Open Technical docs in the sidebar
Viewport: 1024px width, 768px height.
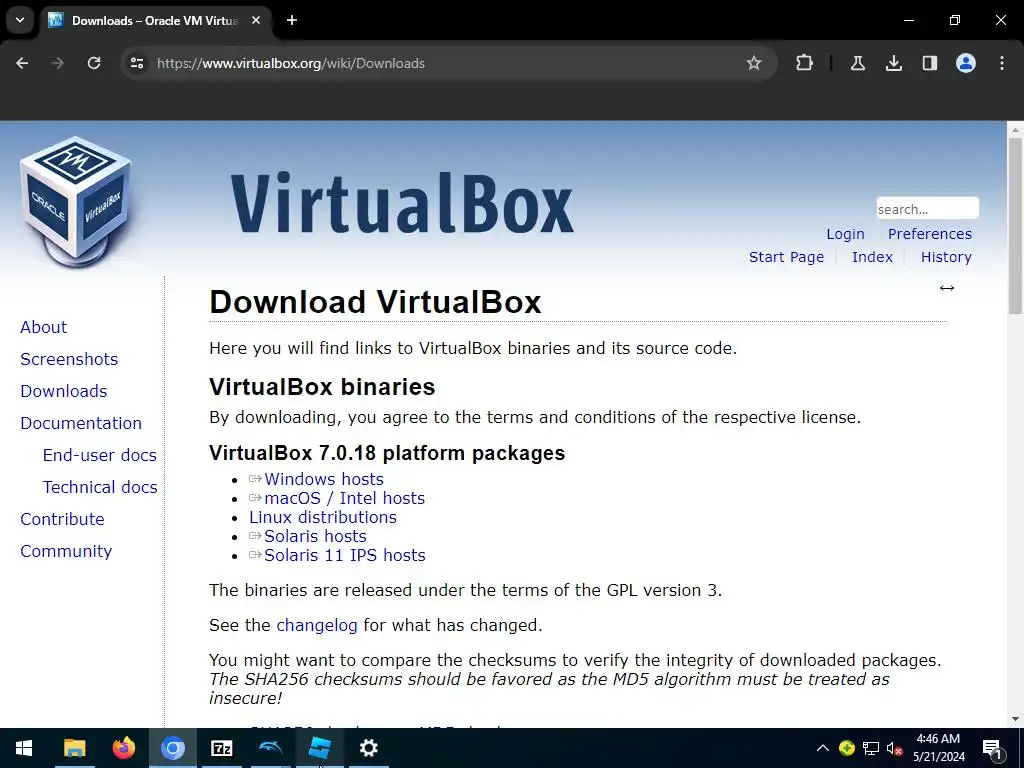click(x=100, y=487)
